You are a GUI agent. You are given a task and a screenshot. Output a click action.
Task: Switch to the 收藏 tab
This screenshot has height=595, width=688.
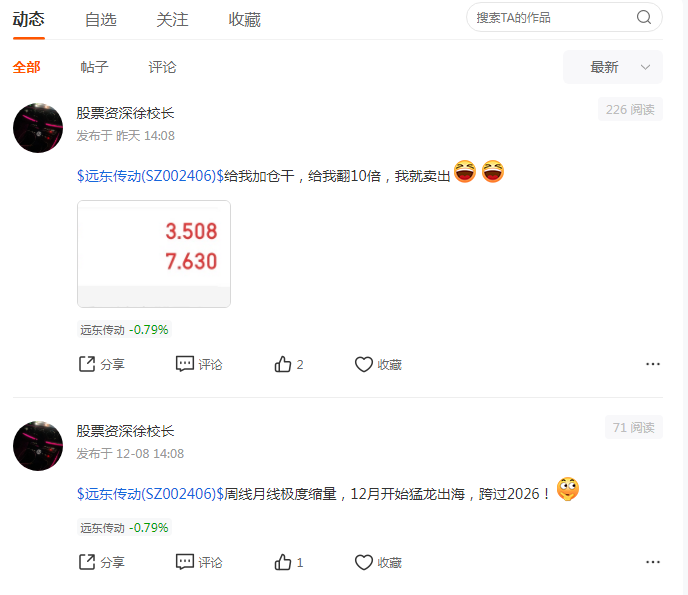tap(244, 20)
